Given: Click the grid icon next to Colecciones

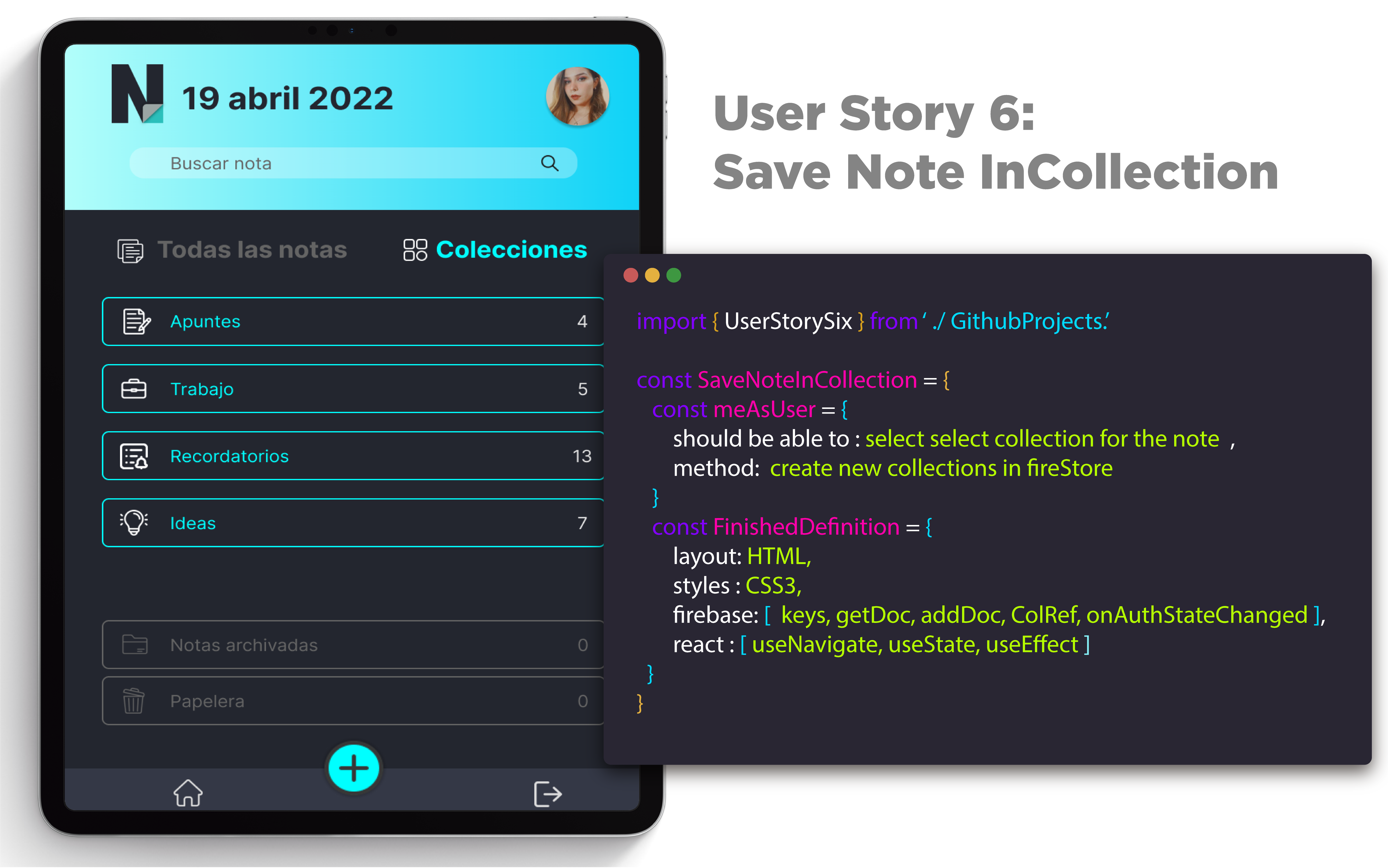Looking at the screenshot, I should tap(415, 250).
